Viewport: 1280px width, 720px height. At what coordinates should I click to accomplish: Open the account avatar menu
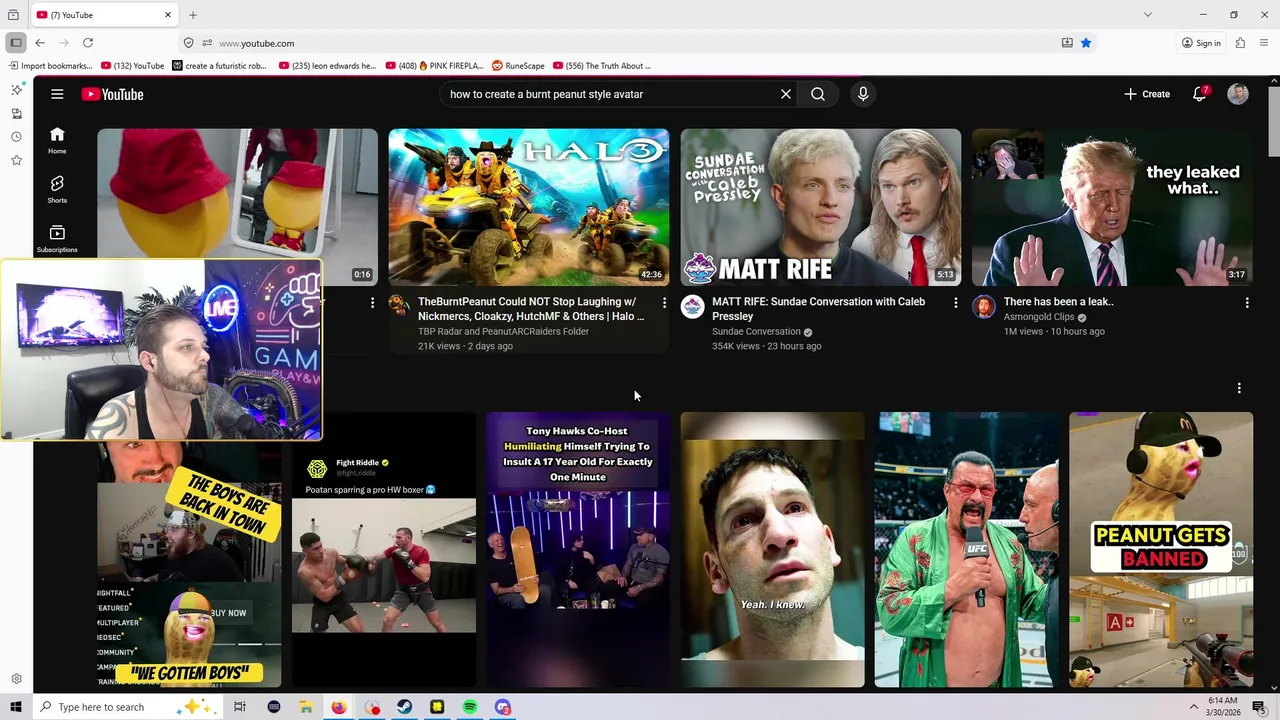click(1238, 94)
